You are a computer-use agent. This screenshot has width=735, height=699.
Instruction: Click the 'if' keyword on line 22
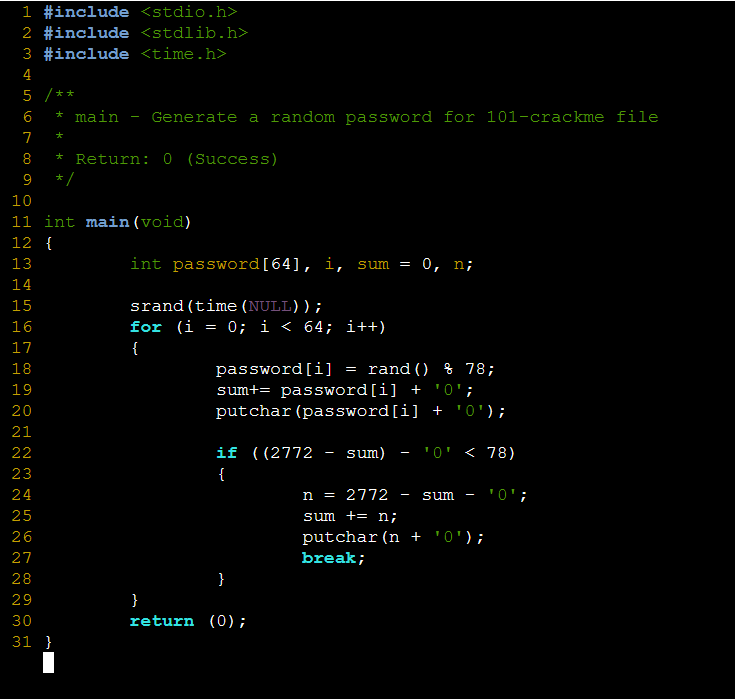(226, 453)
